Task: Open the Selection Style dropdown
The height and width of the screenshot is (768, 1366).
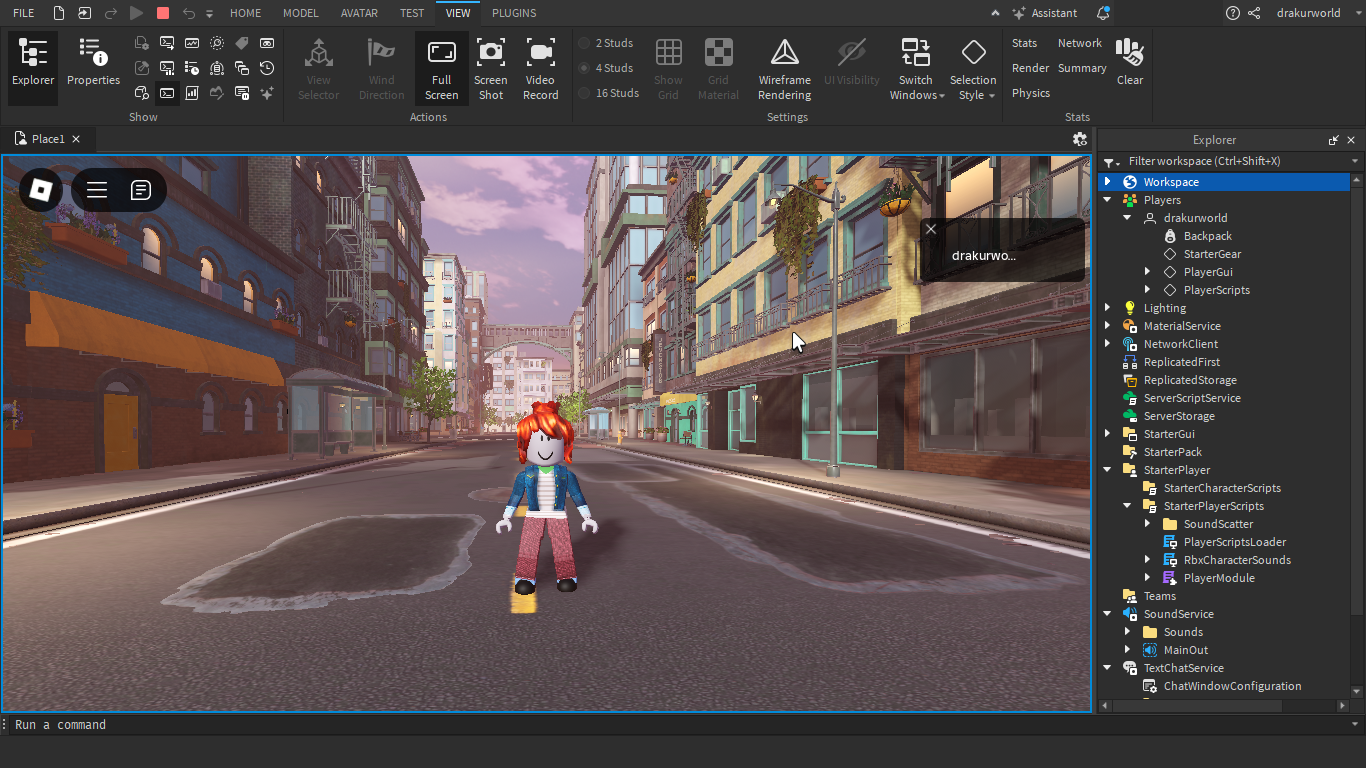Action: point(973,69)
